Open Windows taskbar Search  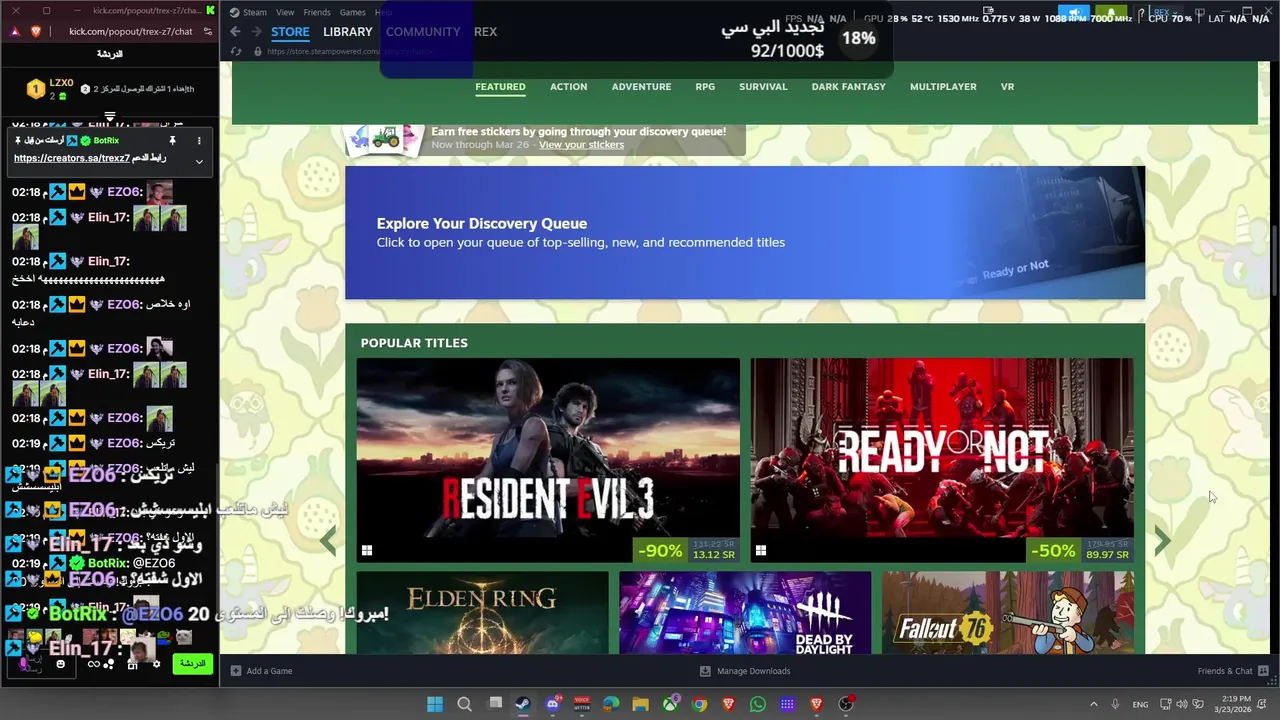pos(464,704)
